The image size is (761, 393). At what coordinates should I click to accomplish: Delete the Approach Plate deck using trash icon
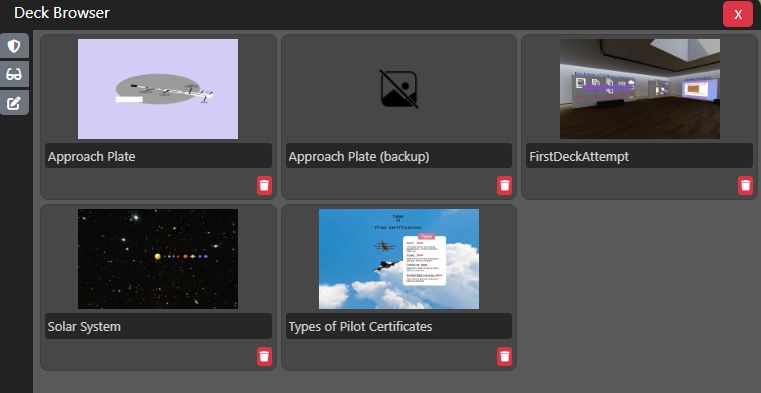(264, 186)
